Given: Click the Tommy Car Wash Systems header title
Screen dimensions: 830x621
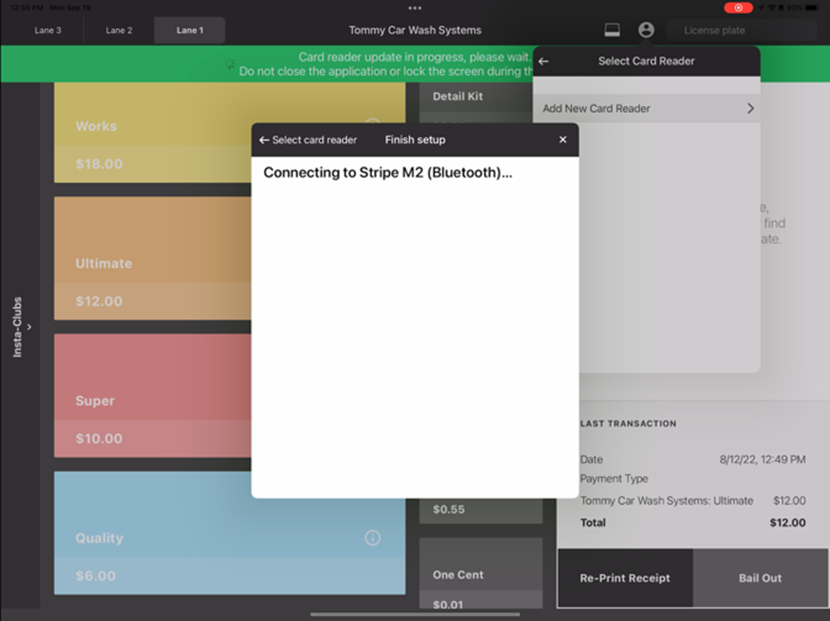Looking at the screenshot, I should pos(415,30).
